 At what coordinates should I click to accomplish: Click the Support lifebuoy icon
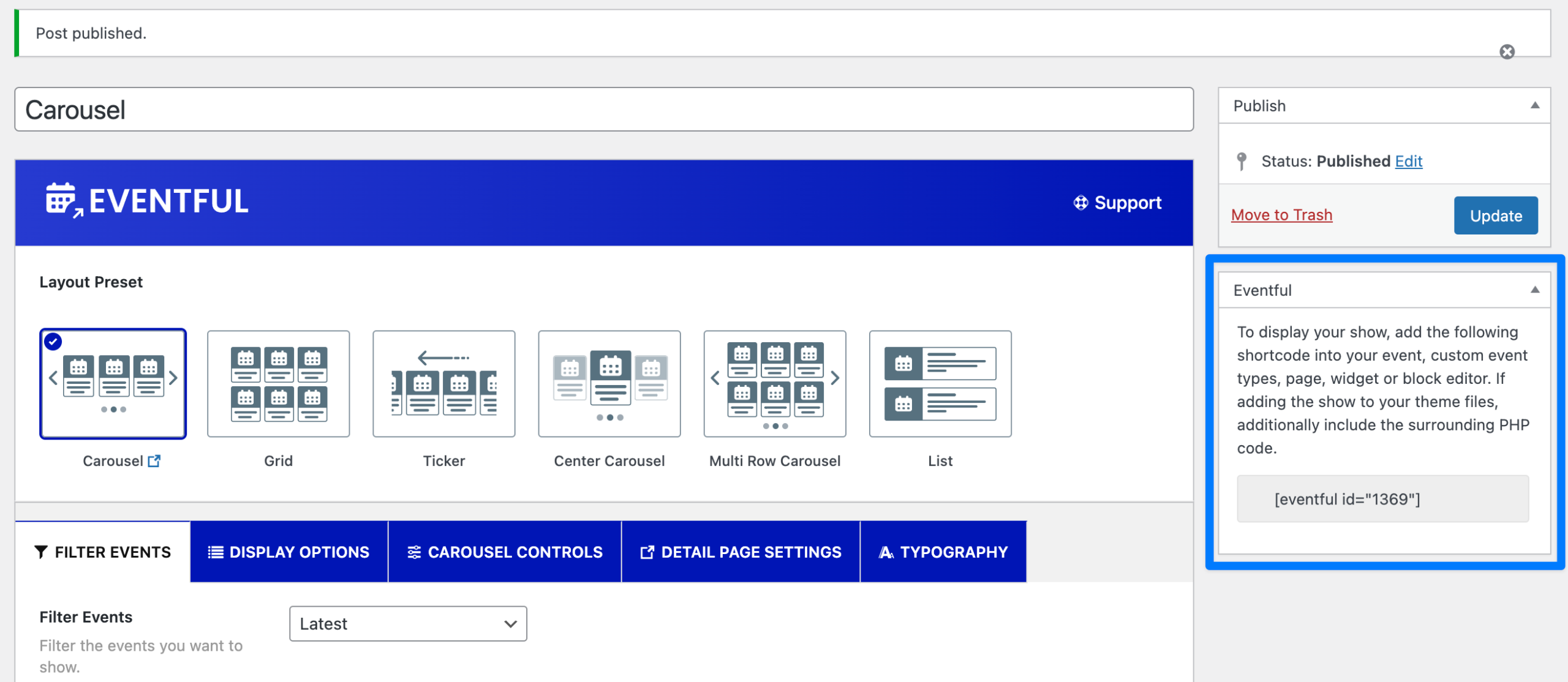click(1080, 203)
